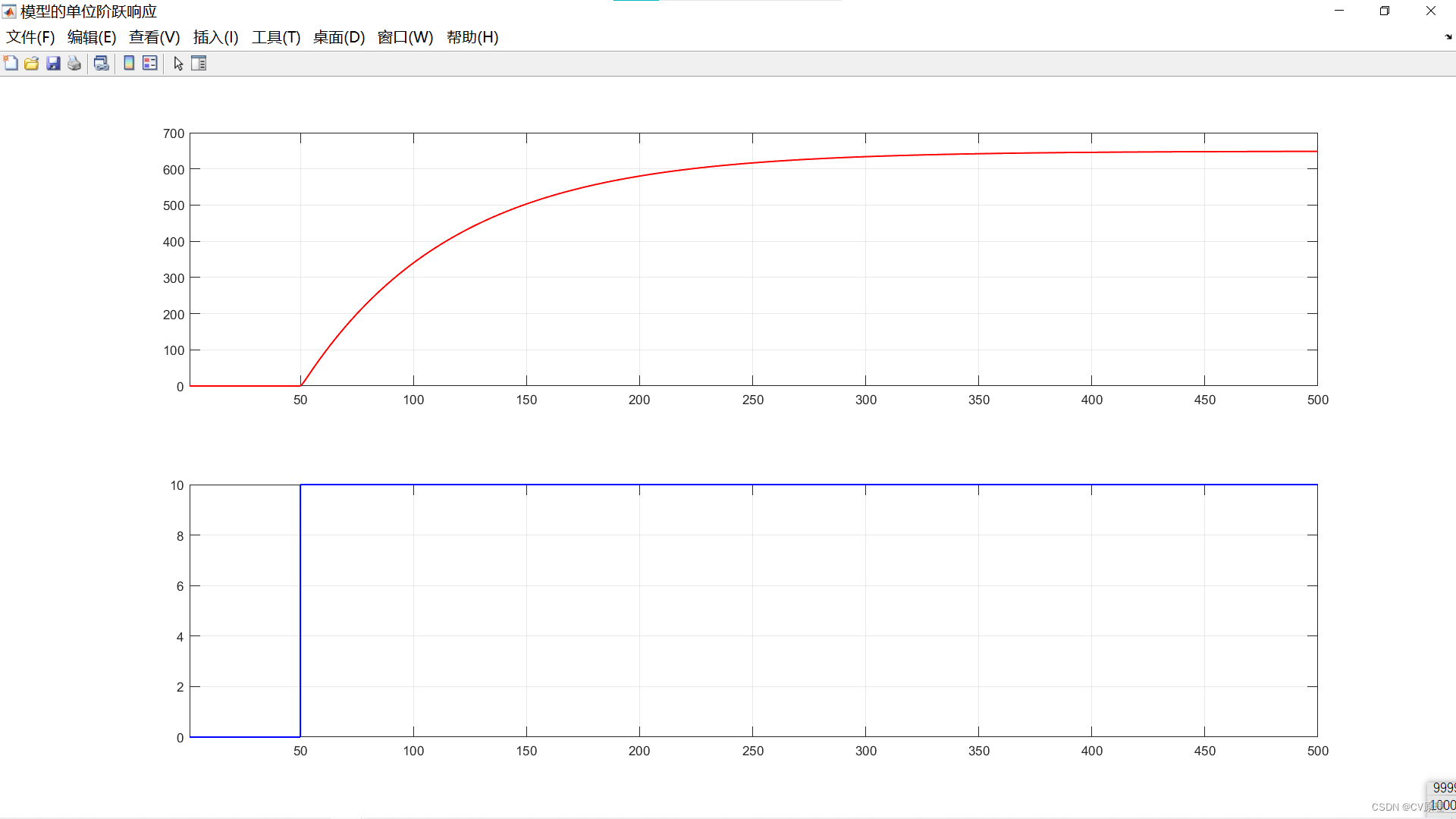Print the figure with the printer icon
The height and width of the screenshot is (819, 1456).
74,64
